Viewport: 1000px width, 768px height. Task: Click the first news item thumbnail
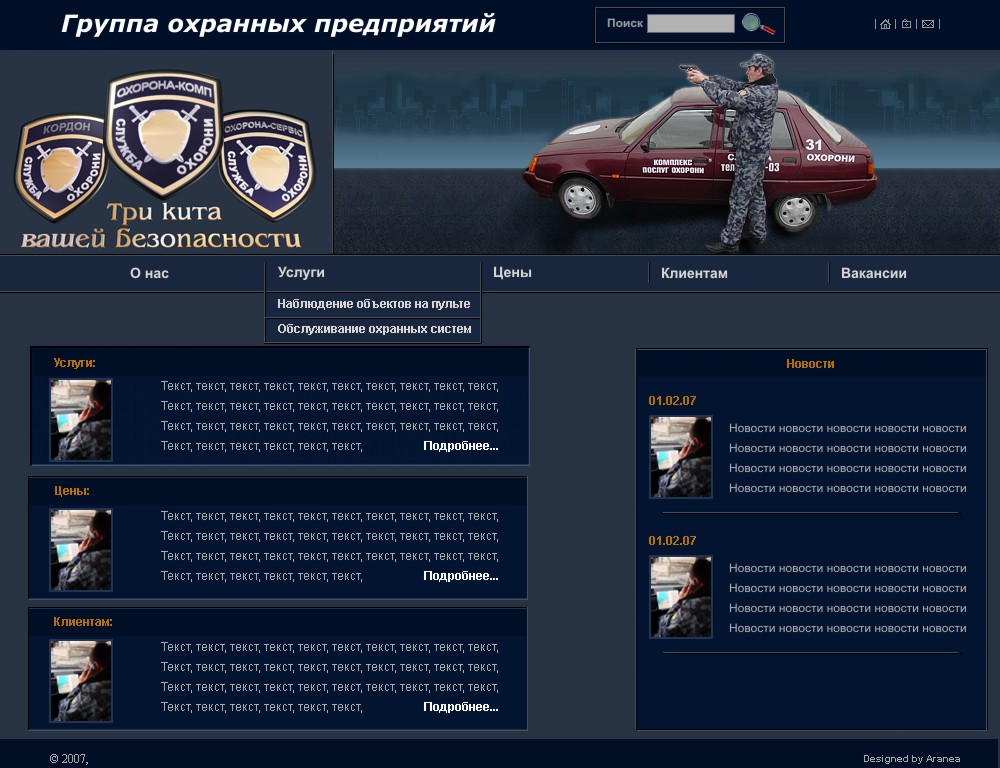click(680, 457)
